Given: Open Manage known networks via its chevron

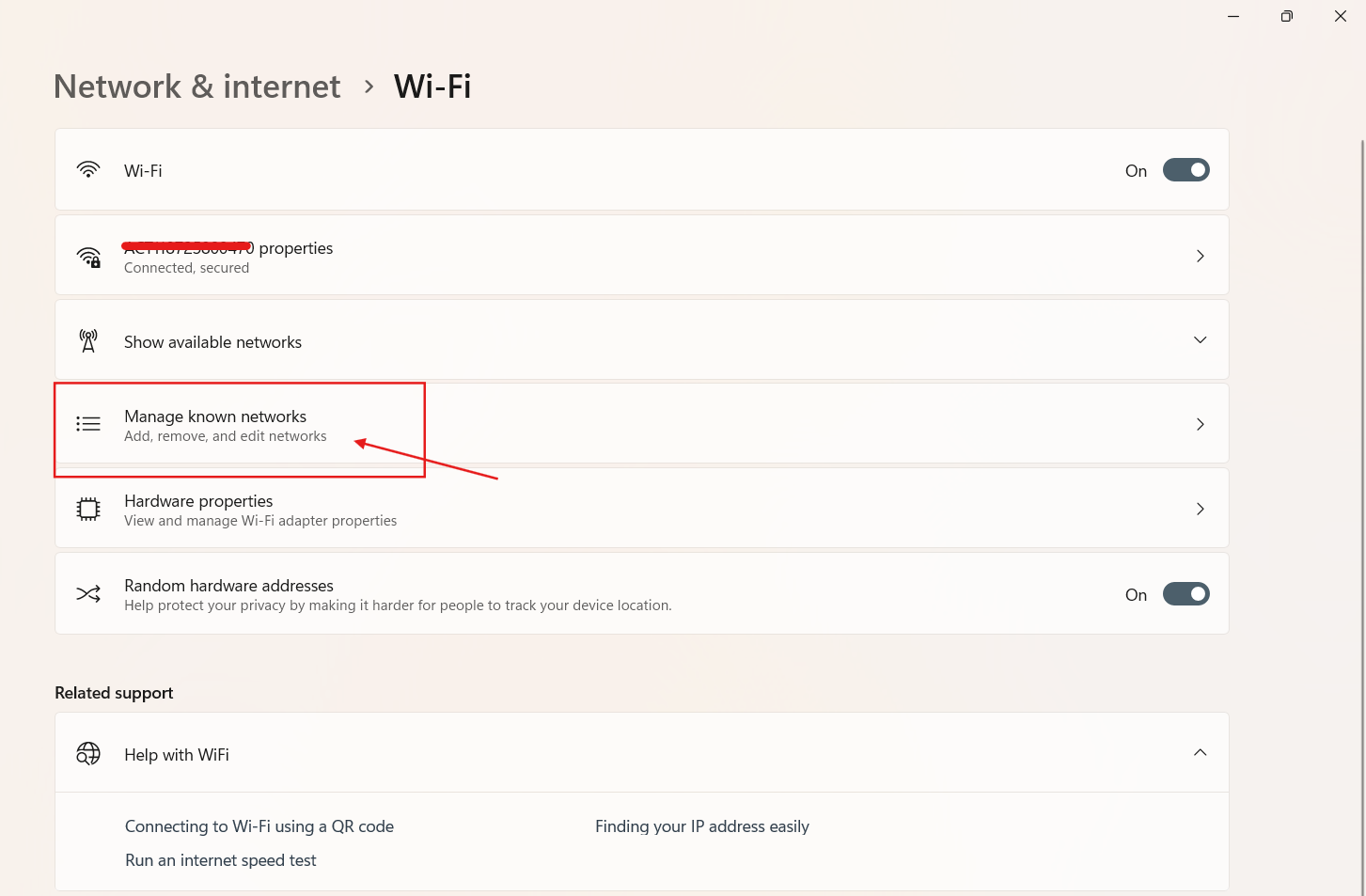Looking at the screenshot, I should pos(1200,424).
